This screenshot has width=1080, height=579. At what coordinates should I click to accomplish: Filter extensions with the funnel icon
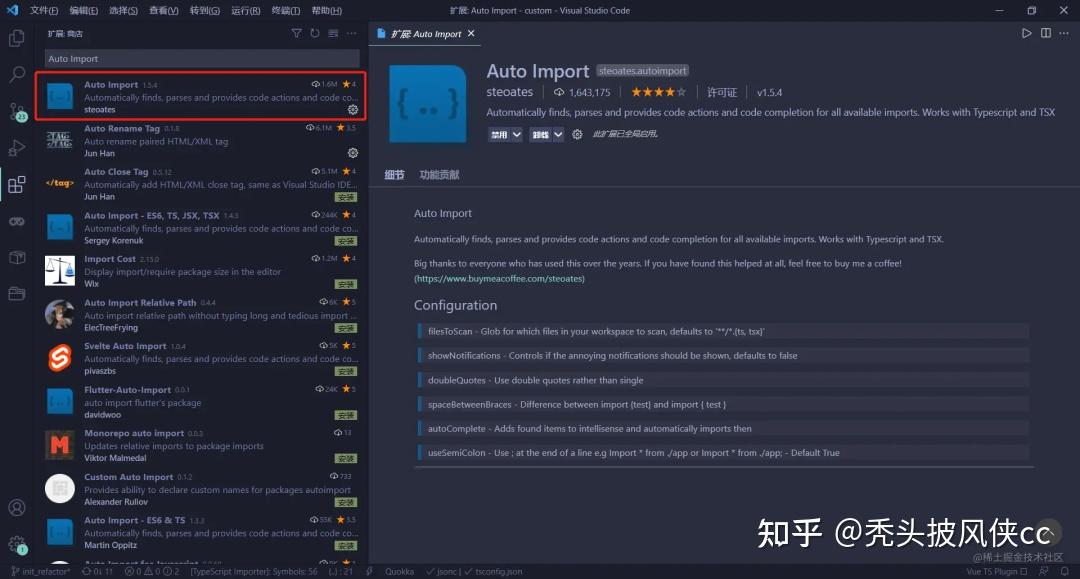(x=296, y=33)
